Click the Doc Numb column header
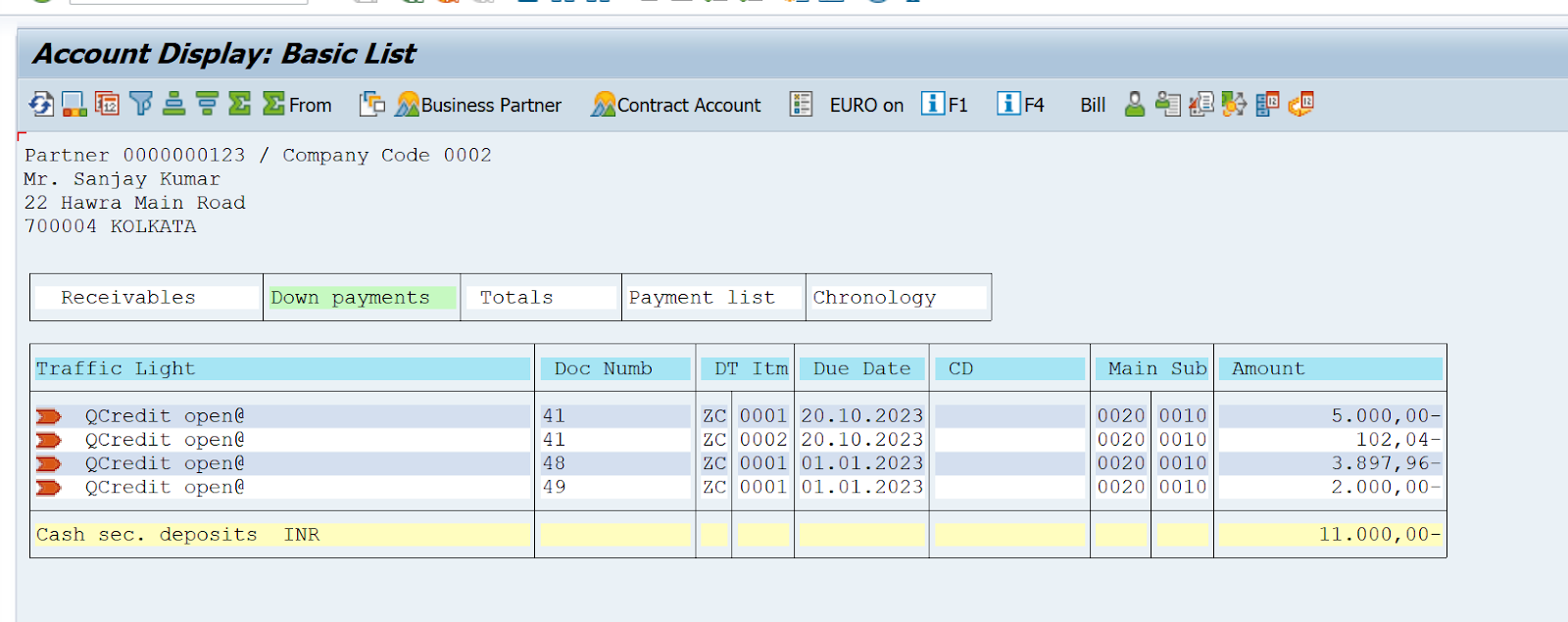Viewport: 1568px width, 622px height. (x=615, y=368)
